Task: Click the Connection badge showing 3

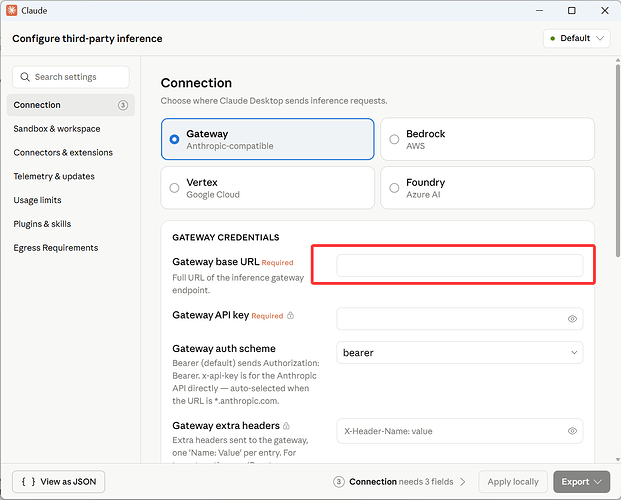Action: click(123, 105)
